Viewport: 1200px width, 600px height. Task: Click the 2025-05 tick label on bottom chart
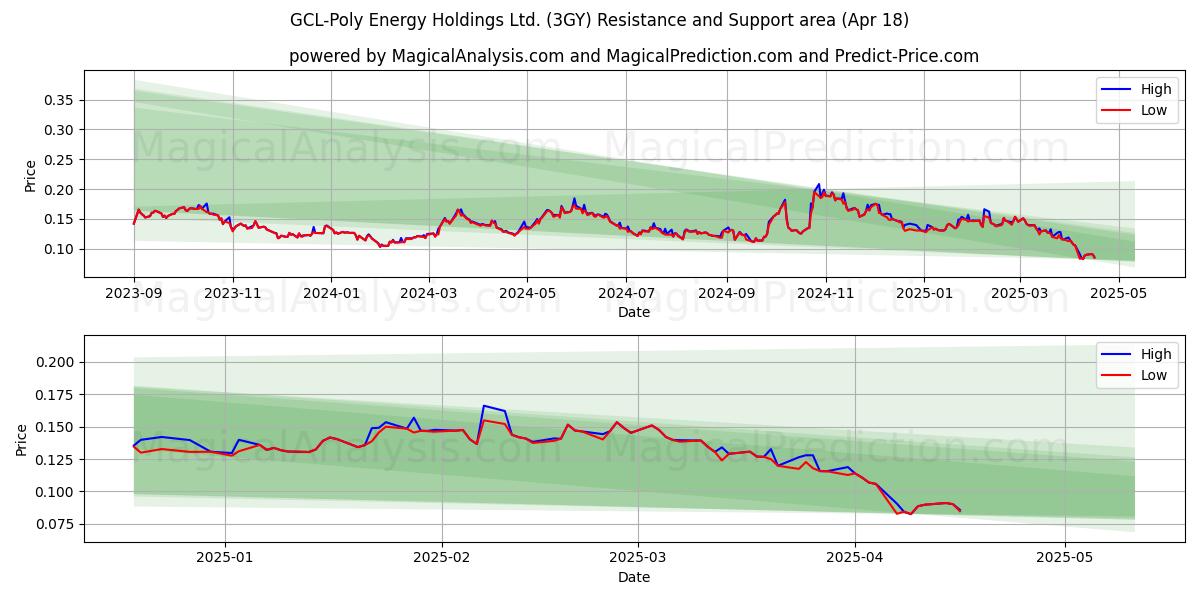pyautogui.click(x=1065, y=558)
